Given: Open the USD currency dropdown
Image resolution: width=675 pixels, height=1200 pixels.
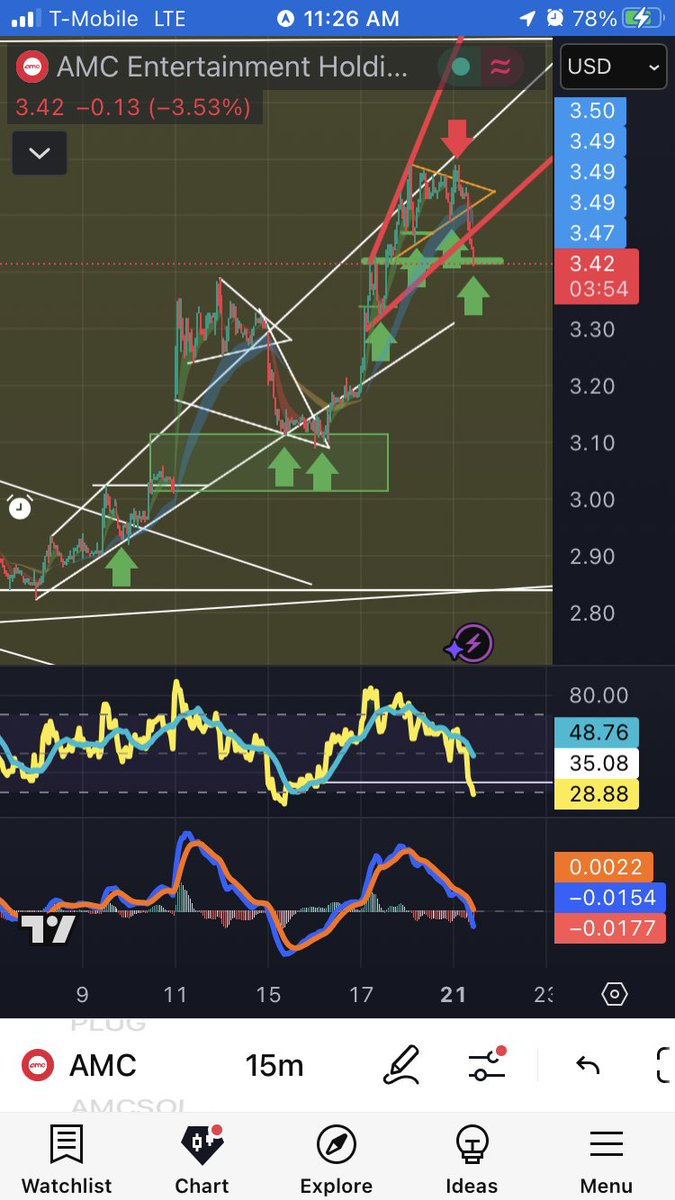Looking at the screenshot, I should click(613, 67).
